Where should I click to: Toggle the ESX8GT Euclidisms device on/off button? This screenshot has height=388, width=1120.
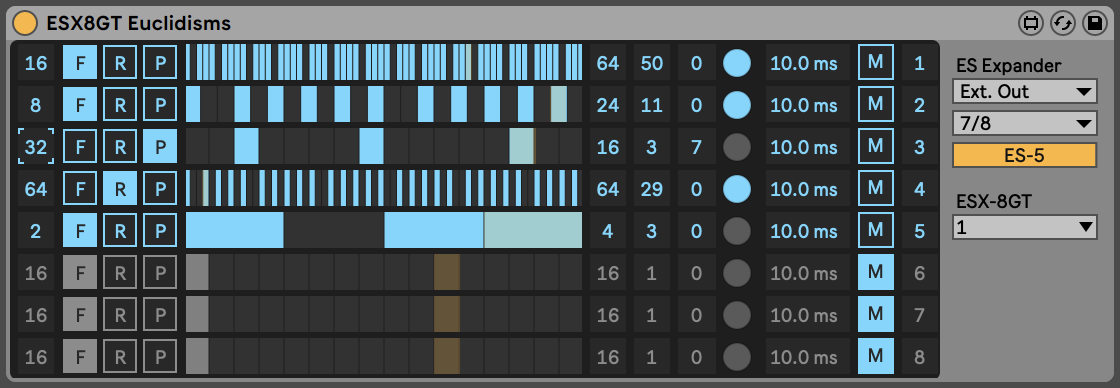(x=25, y=23)
